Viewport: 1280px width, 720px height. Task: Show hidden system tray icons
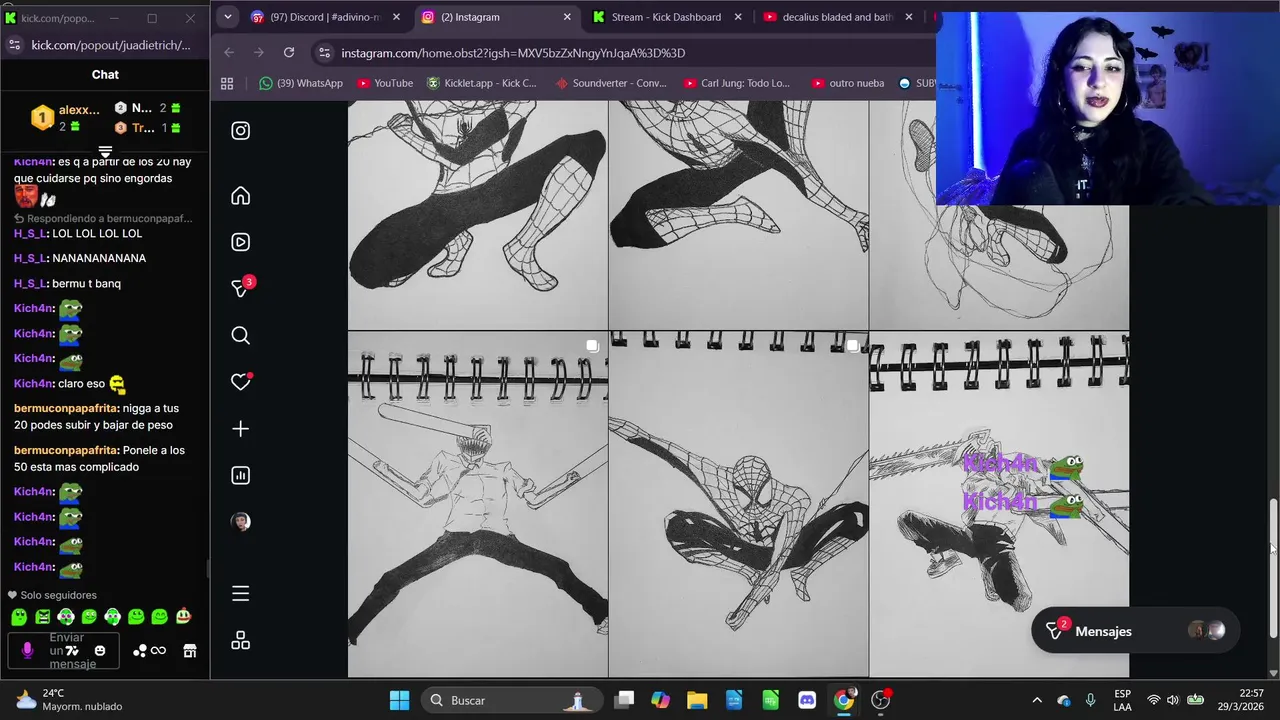coord(1037,700)
